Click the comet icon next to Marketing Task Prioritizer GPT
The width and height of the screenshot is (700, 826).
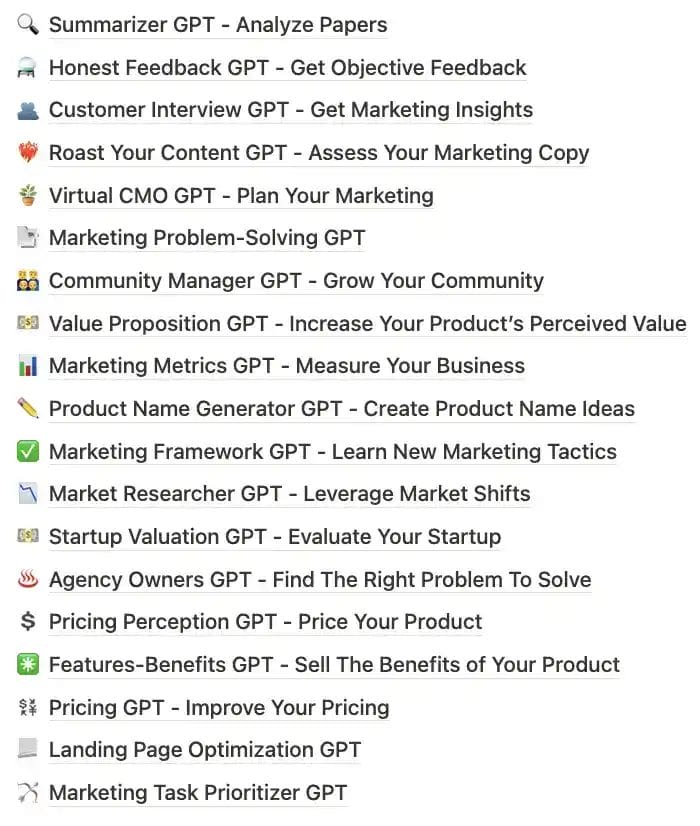pyautogui.click(x=27, y=792)
